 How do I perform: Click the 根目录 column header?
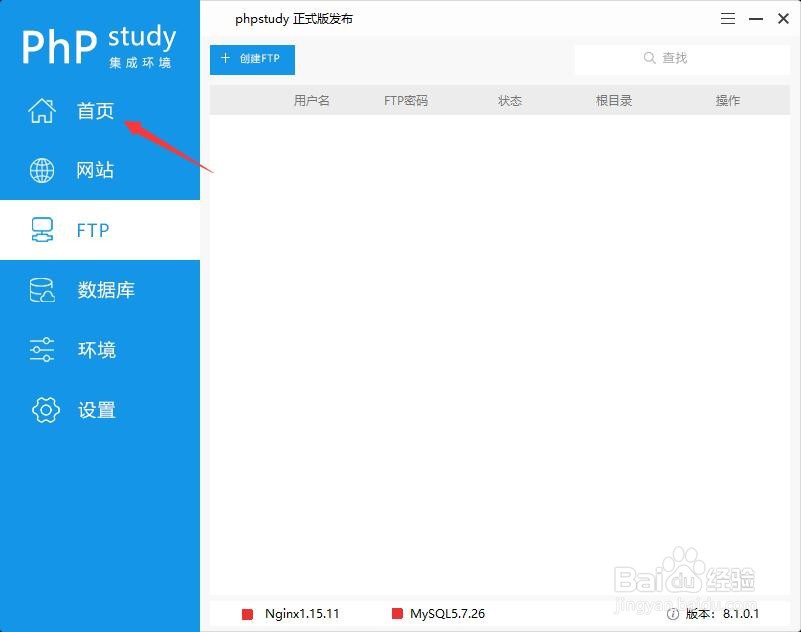614,101
